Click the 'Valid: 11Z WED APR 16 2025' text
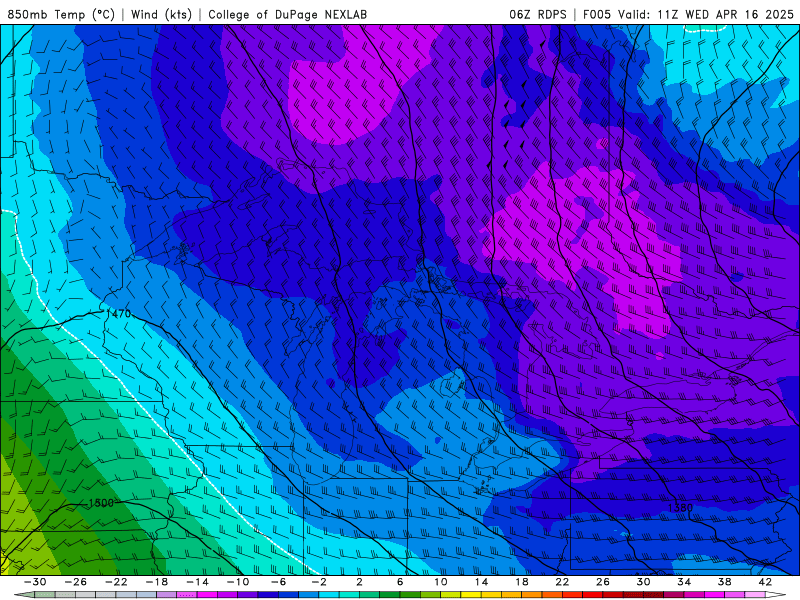The image size is (800, 600). pos(706,15)
